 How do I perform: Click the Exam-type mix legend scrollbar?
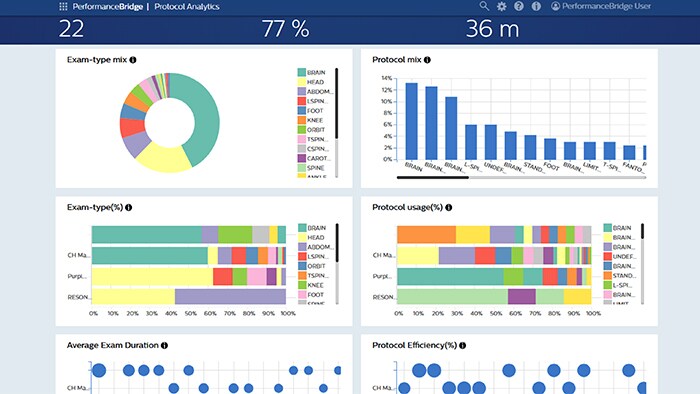337,123
